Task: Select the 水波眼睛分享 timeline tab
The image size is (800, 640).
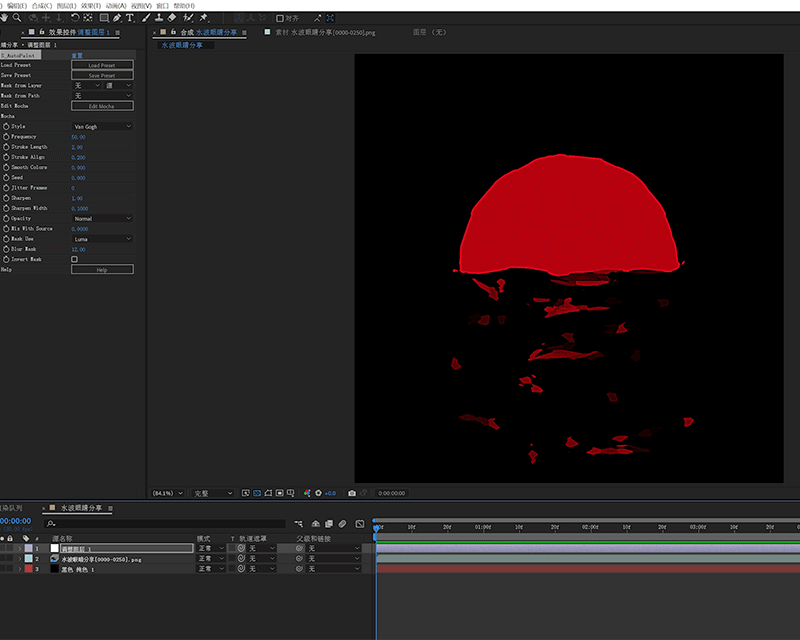Action: coord(82,508)
